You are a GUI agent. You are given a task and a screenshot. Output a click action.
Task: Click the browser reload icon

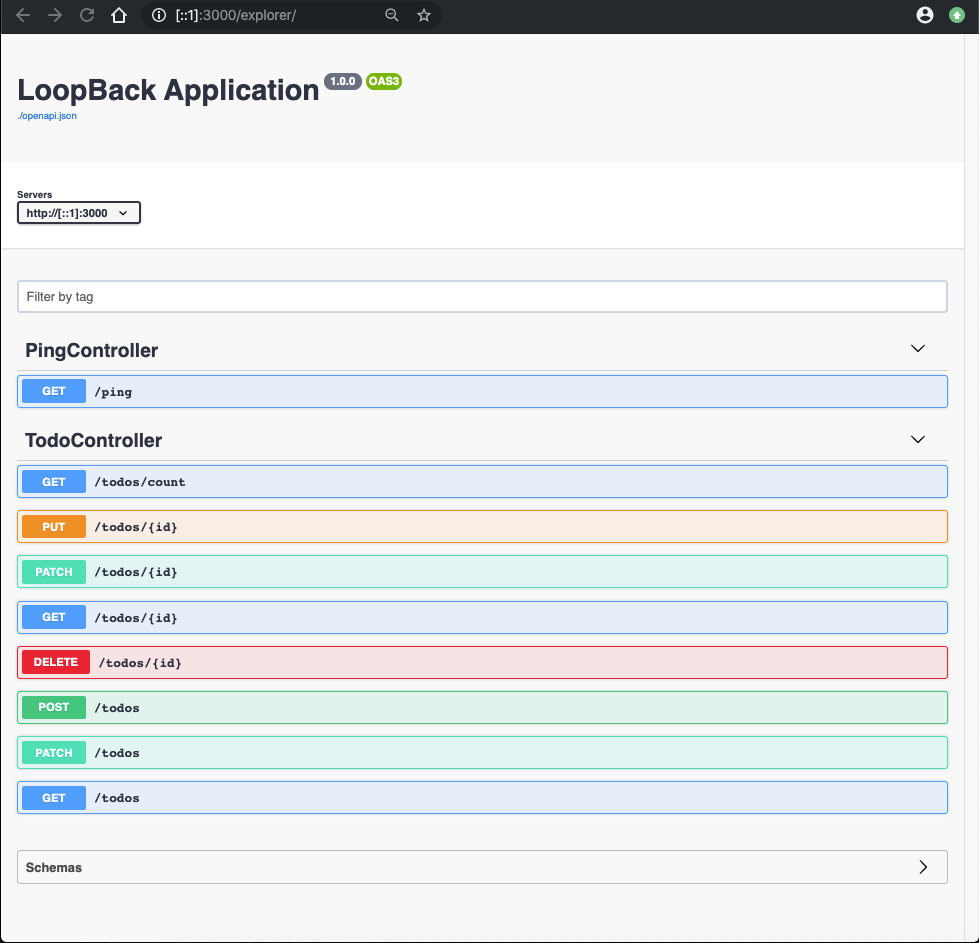[x=87, y=15]
